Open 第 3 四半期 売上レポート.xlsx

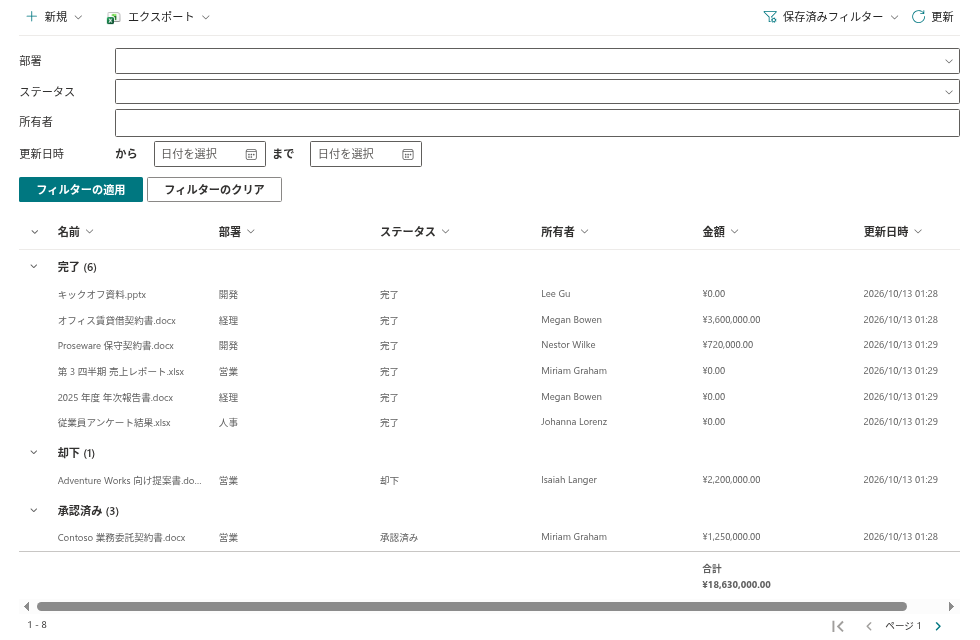(x=121, y=372)
